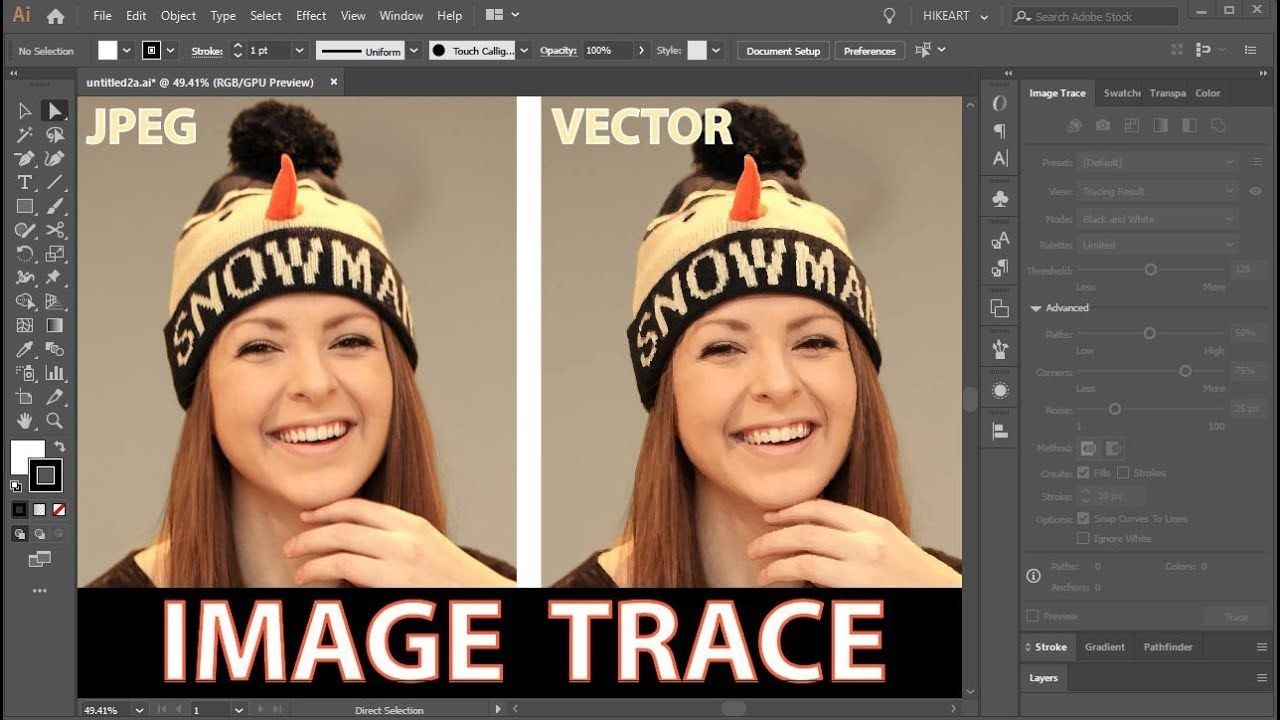Collapse the Advanced section in Image Trace
The image size is (1280, 720).
tap(1036, 308)
